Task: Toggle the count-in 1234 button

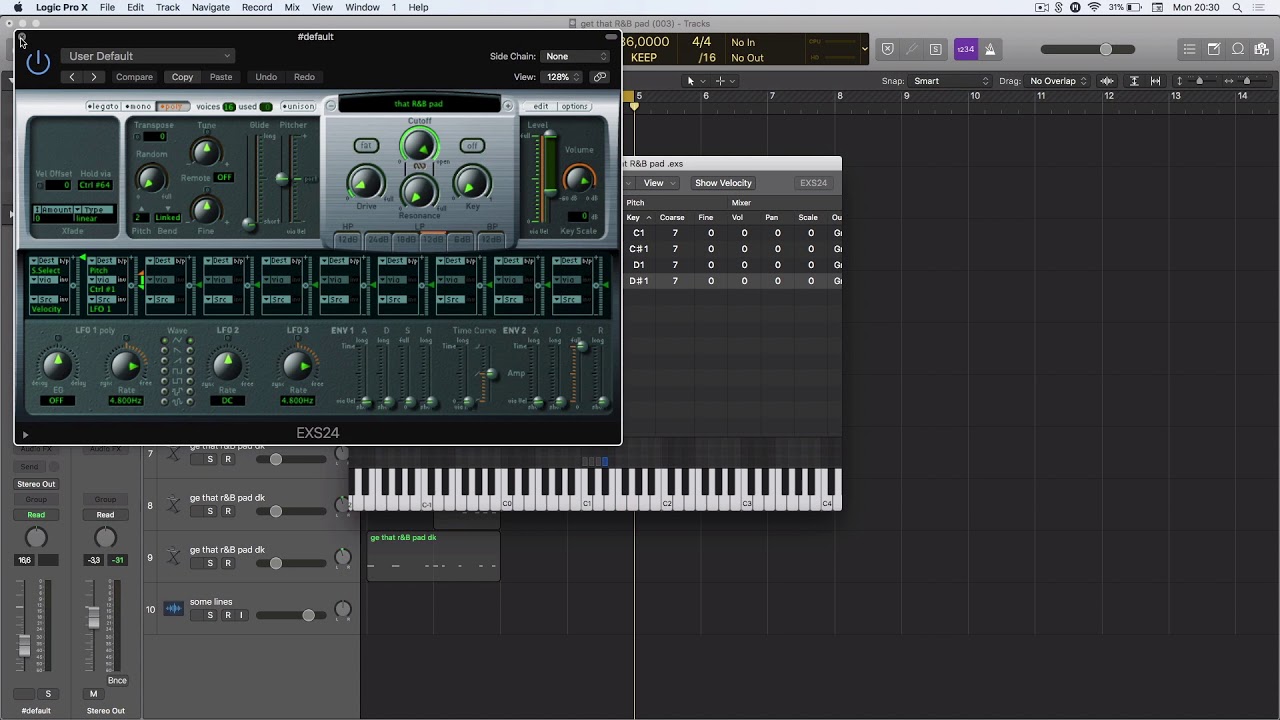Action: pos(965,49)
